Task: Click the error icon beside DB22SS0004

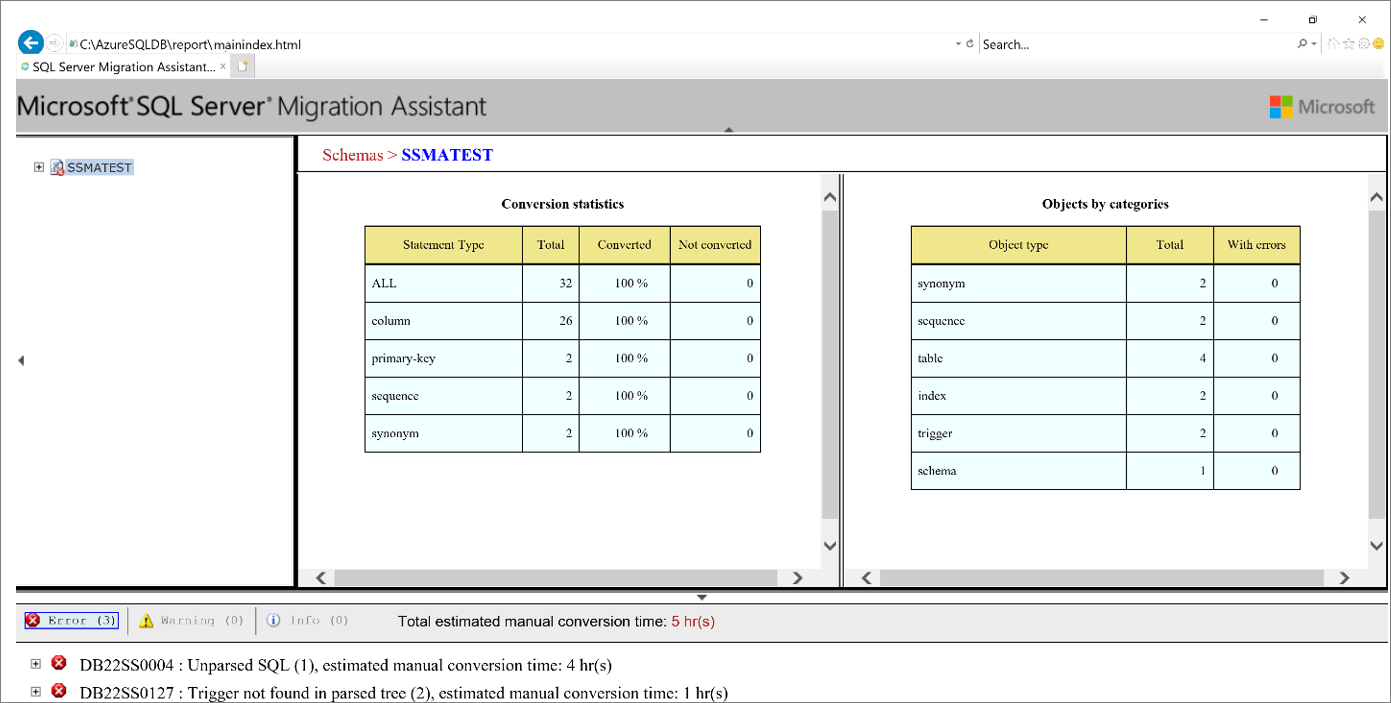Action: pos(58,662)
